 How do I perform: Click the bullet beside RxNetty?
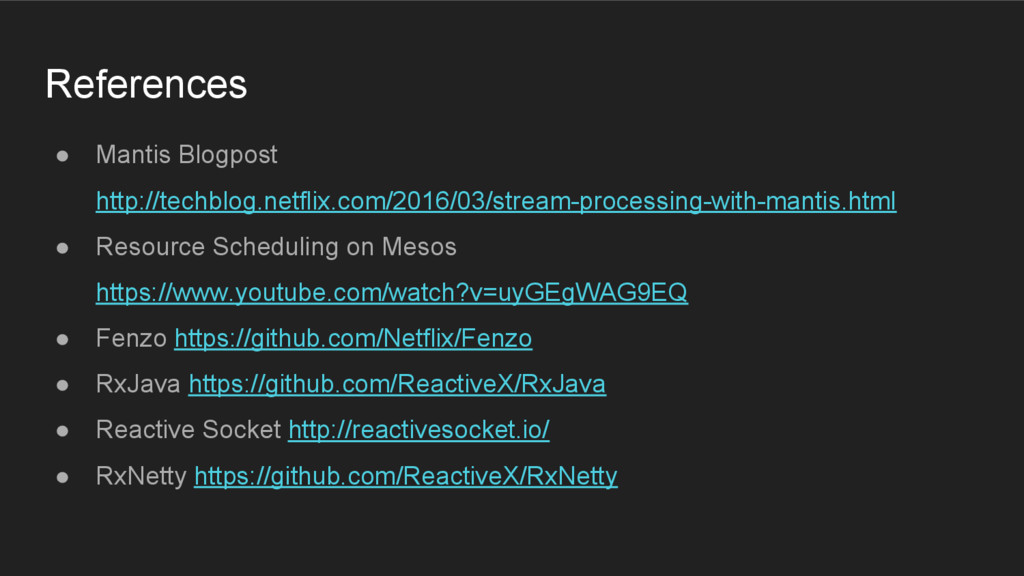(x=62, y=477)
